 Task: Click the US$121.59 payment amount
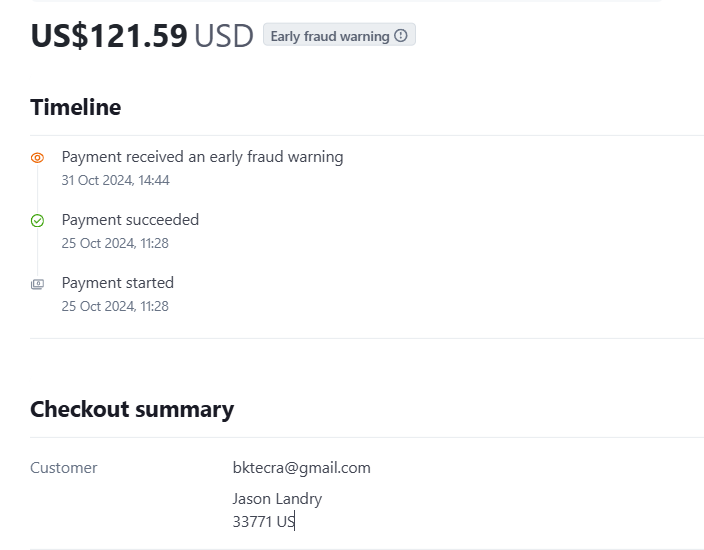click(x=109, y=36)
